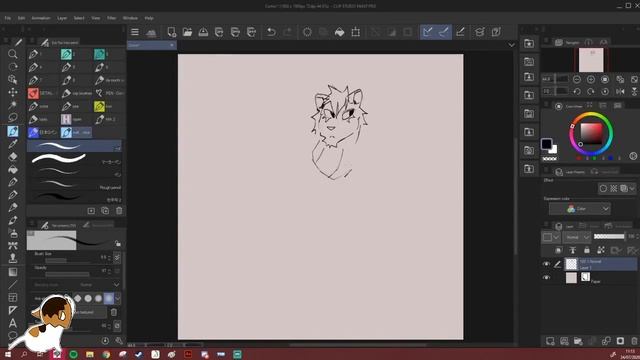Screen dimensions: 640x360
Task: Click the black foreground color swatch
Action: 547,144
